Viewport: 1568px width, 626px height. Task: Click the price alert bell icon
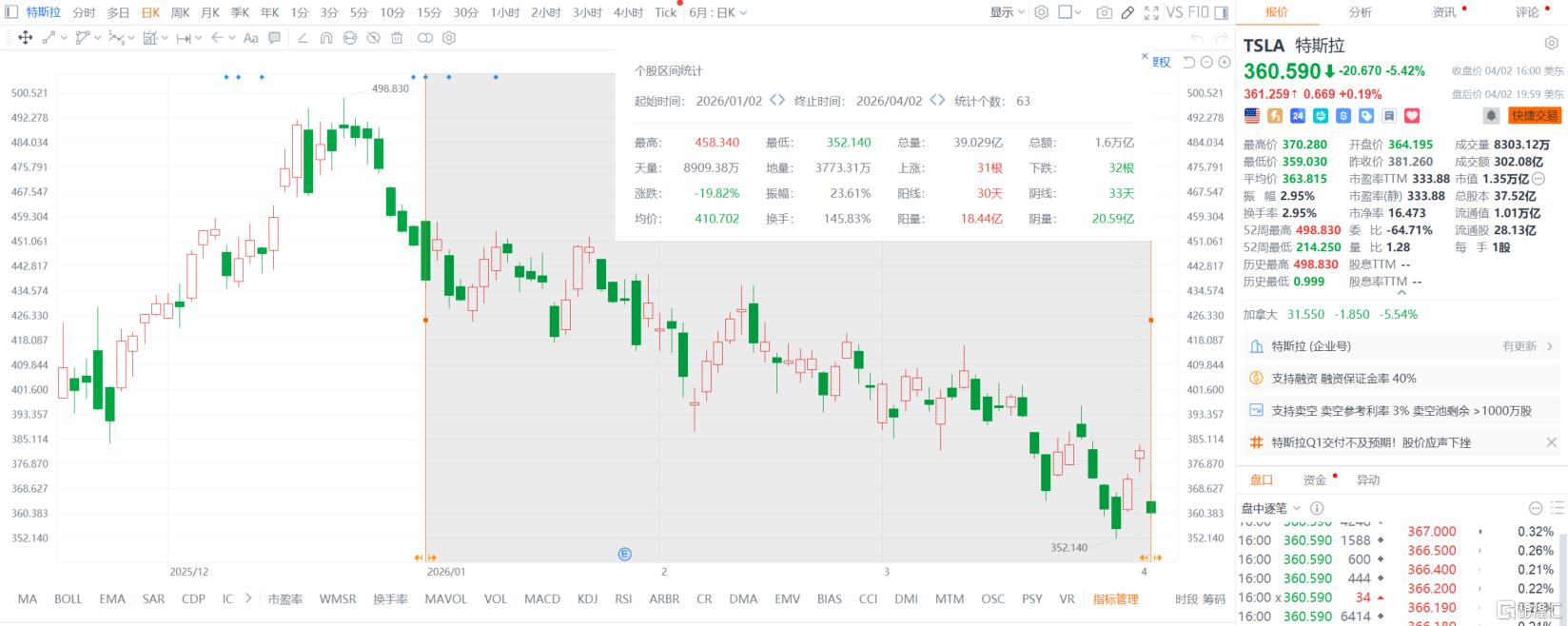[x=1491, y=115]
